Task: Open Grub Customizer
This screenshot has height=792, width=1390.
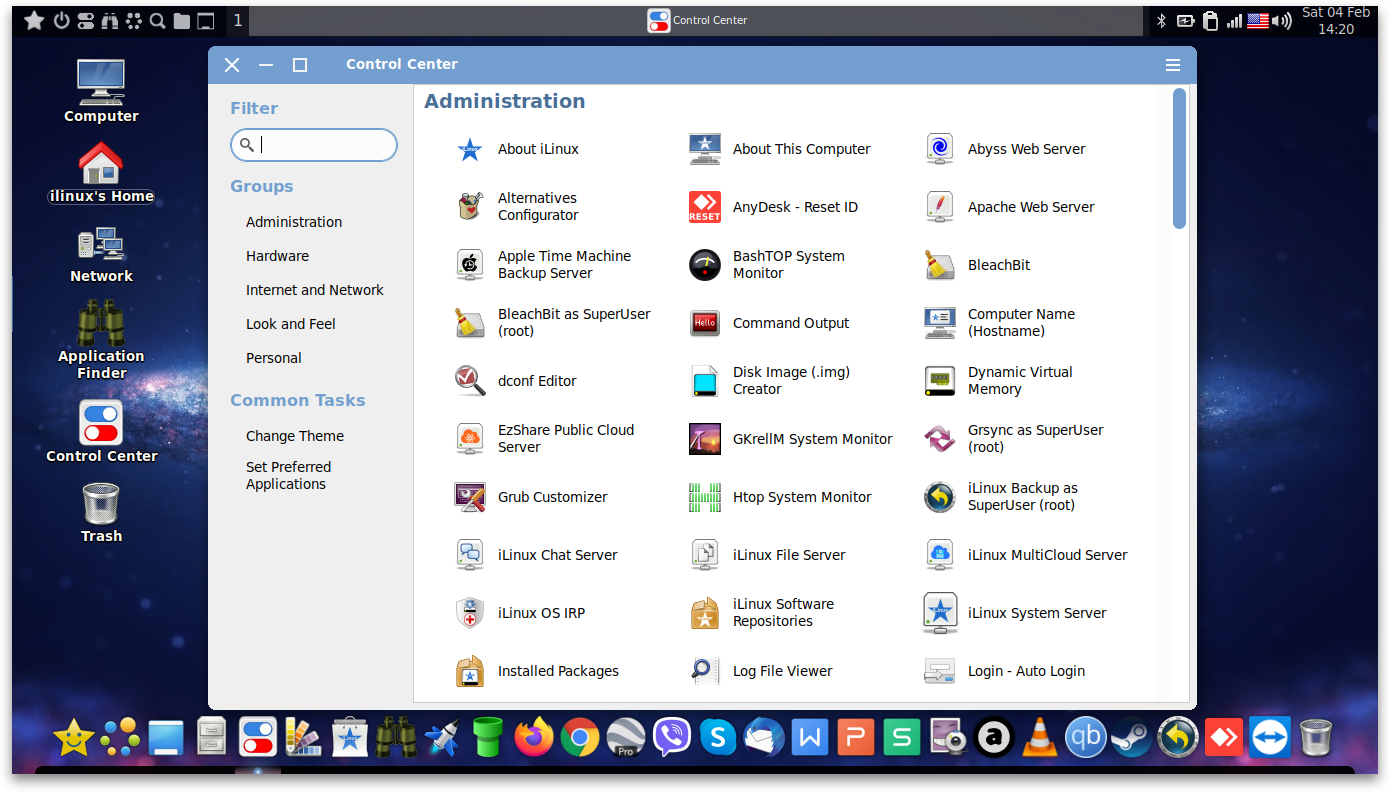Action: click(530, 497)
